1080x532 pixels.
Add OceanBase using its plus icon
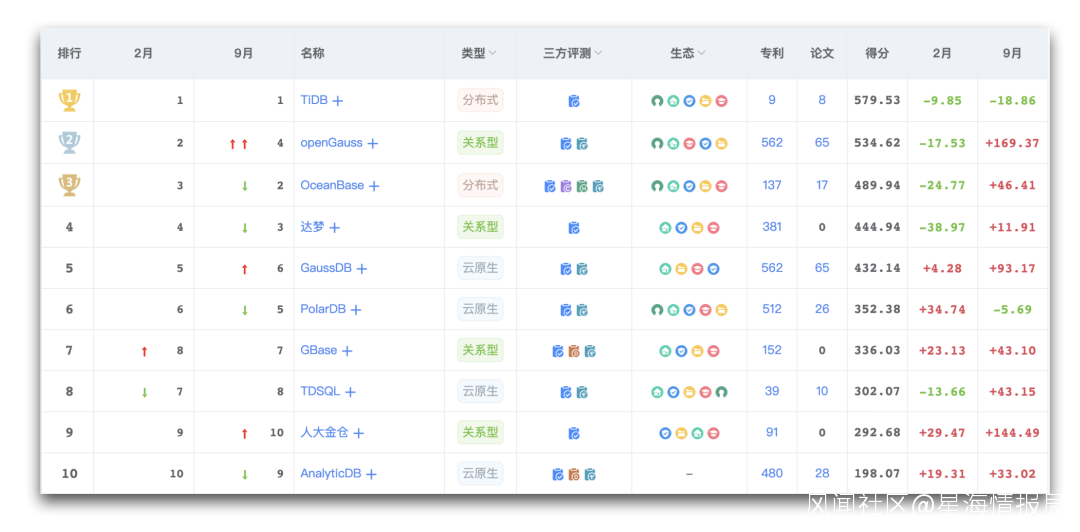374,186
